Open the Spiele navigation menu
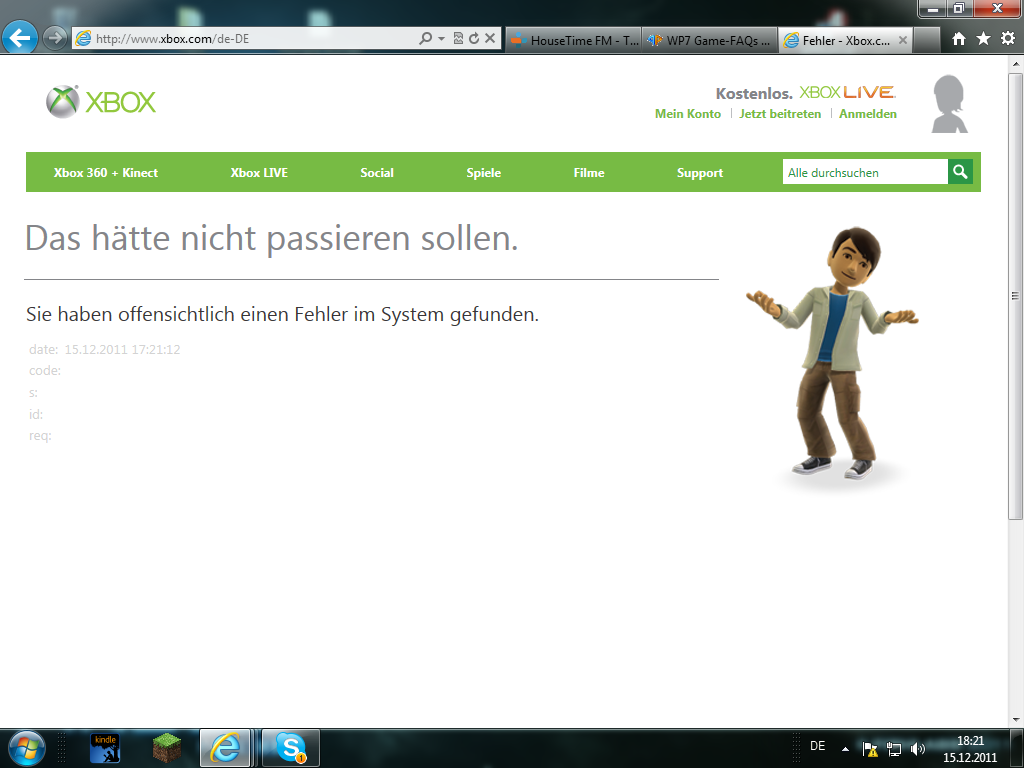 (484, 172)
